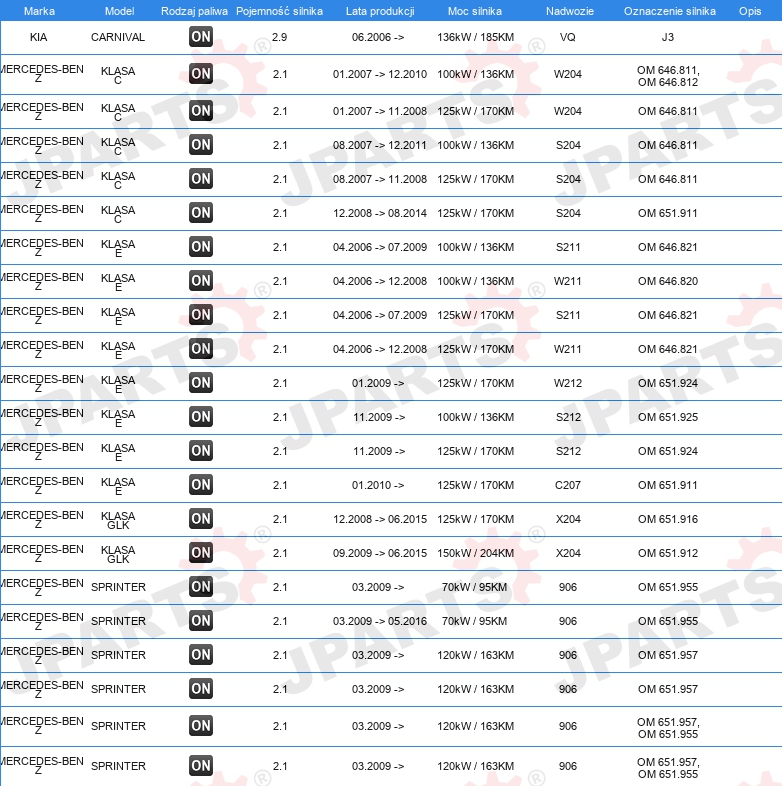The height and width of the screenshot is (786, 782).
Task: Select the 12.2008 -> 06.2015 date cell
Action: point(379,519)
